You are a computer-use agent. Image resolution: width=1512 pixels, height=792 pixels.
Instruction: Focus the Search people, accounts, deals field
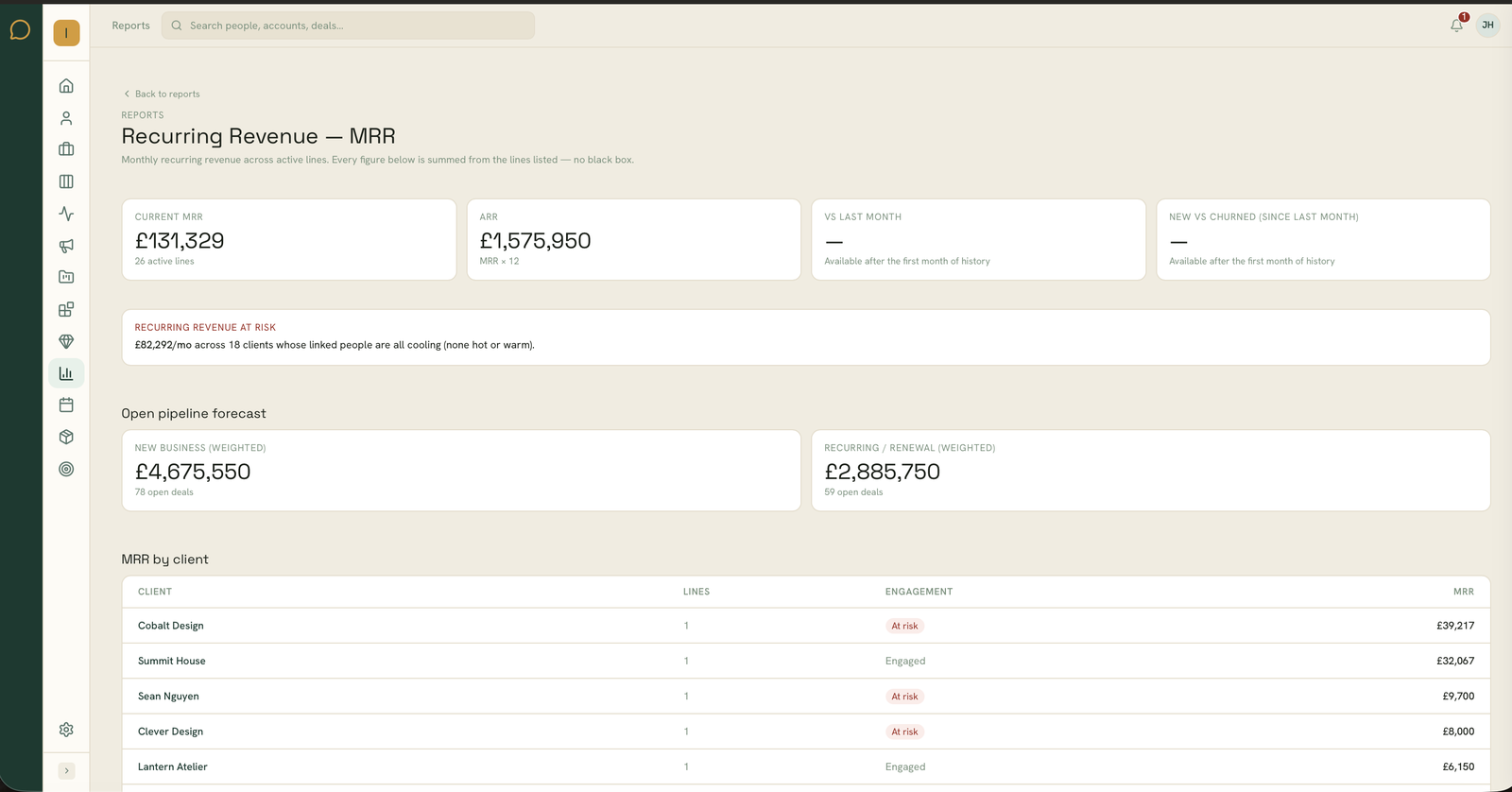tap(348, 26)
